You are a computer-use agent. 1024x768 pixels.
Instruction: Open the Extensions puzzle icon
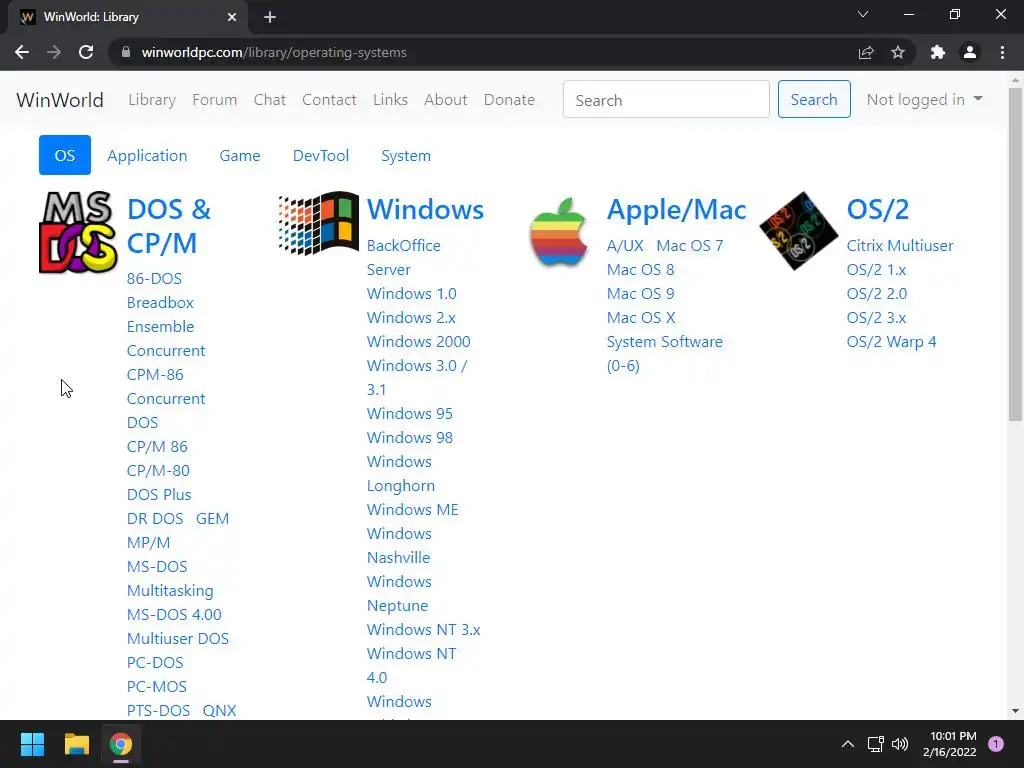pos(938,52)
